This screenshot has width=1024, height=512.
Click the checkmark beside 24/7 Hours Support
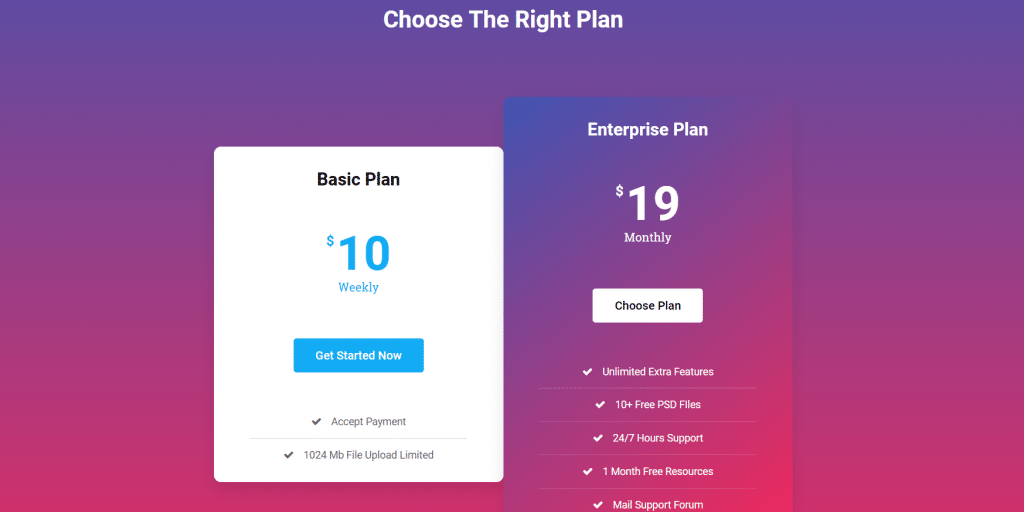point(598,438)
